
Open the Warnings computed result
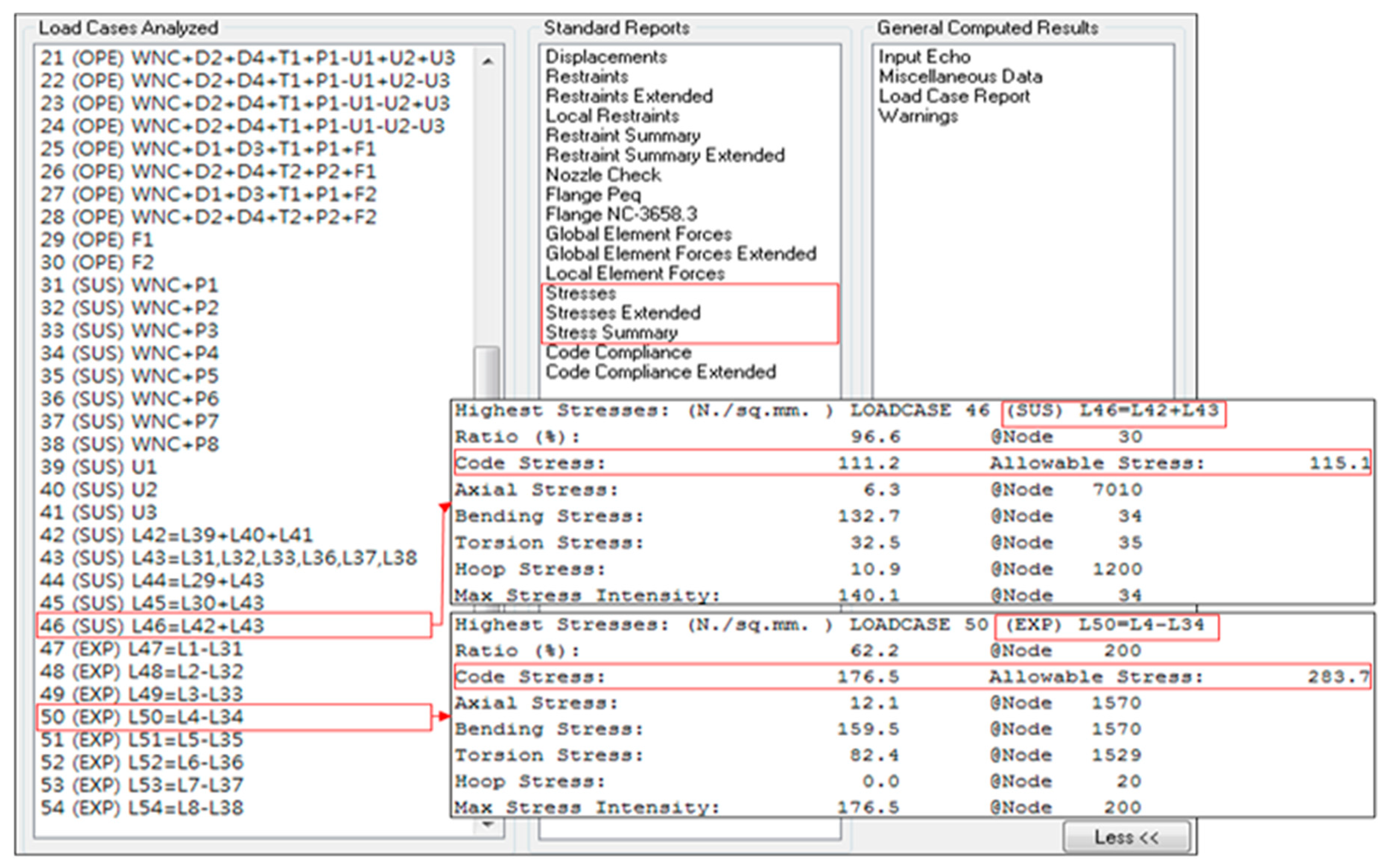(918, 116)
